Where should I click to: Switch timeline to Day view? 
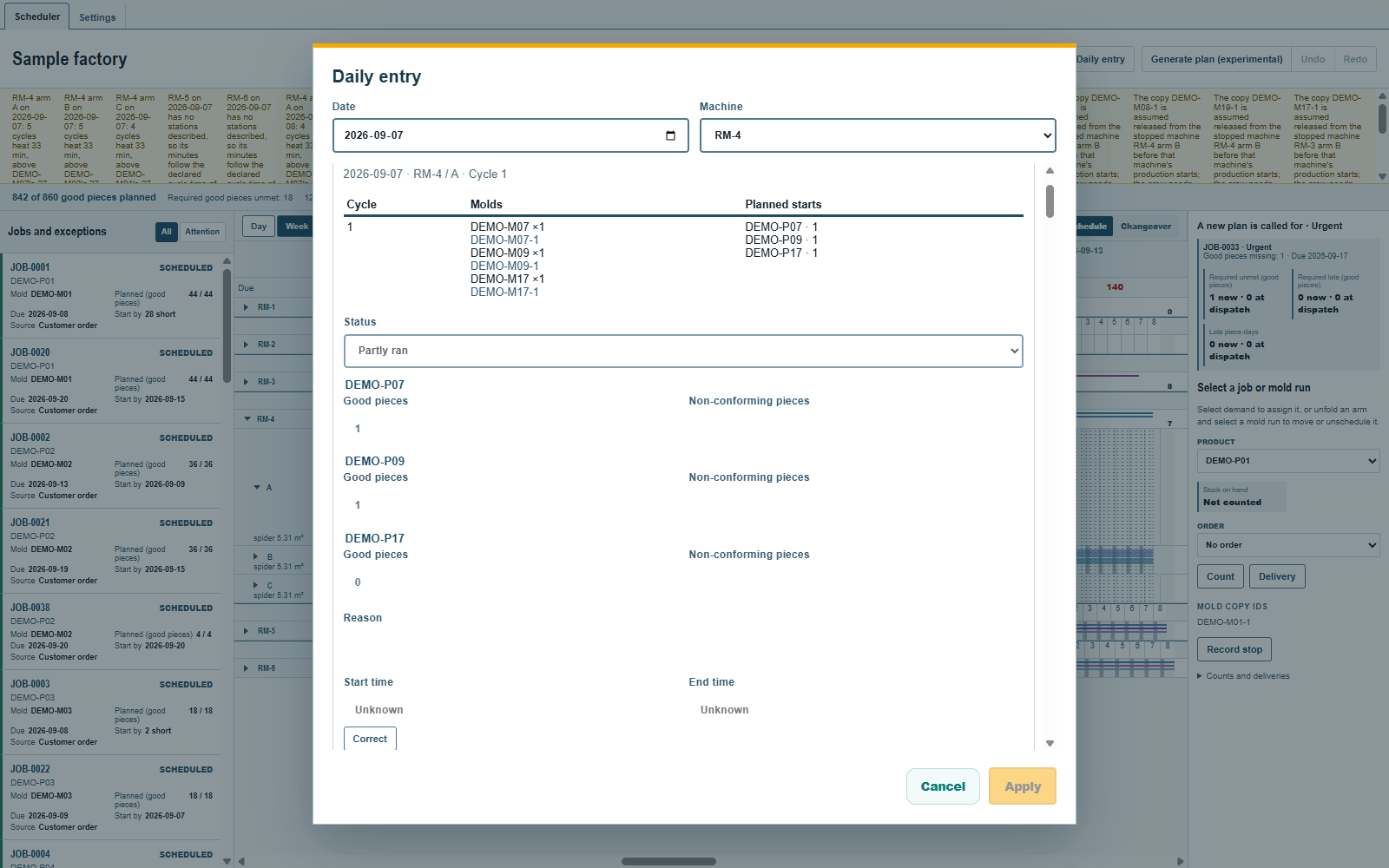259,227
